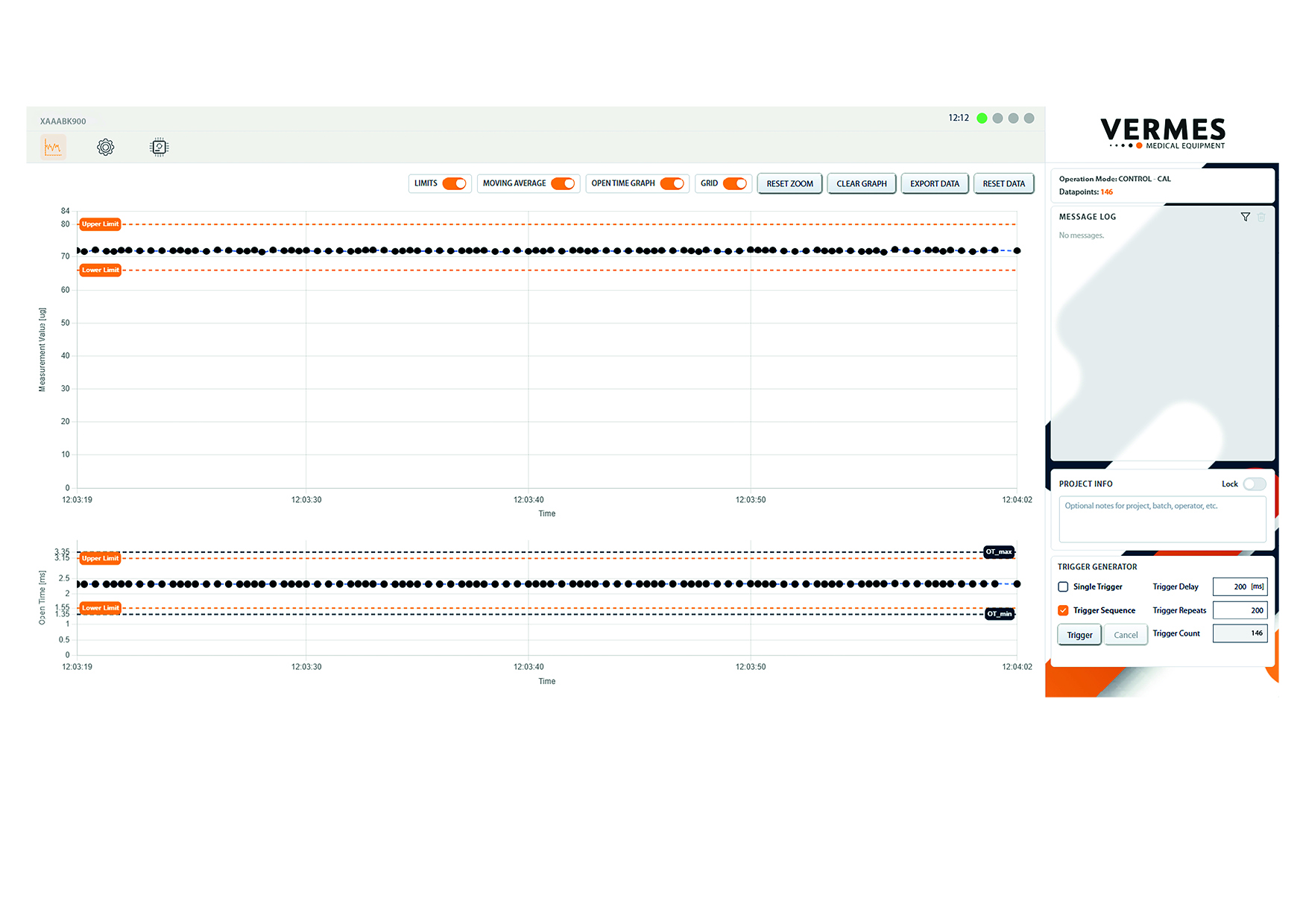This screenshot has width=1303, height=924.
Task: Click the Operation Mode: CONTROL - CAL text
Action: click(1114, 179)
